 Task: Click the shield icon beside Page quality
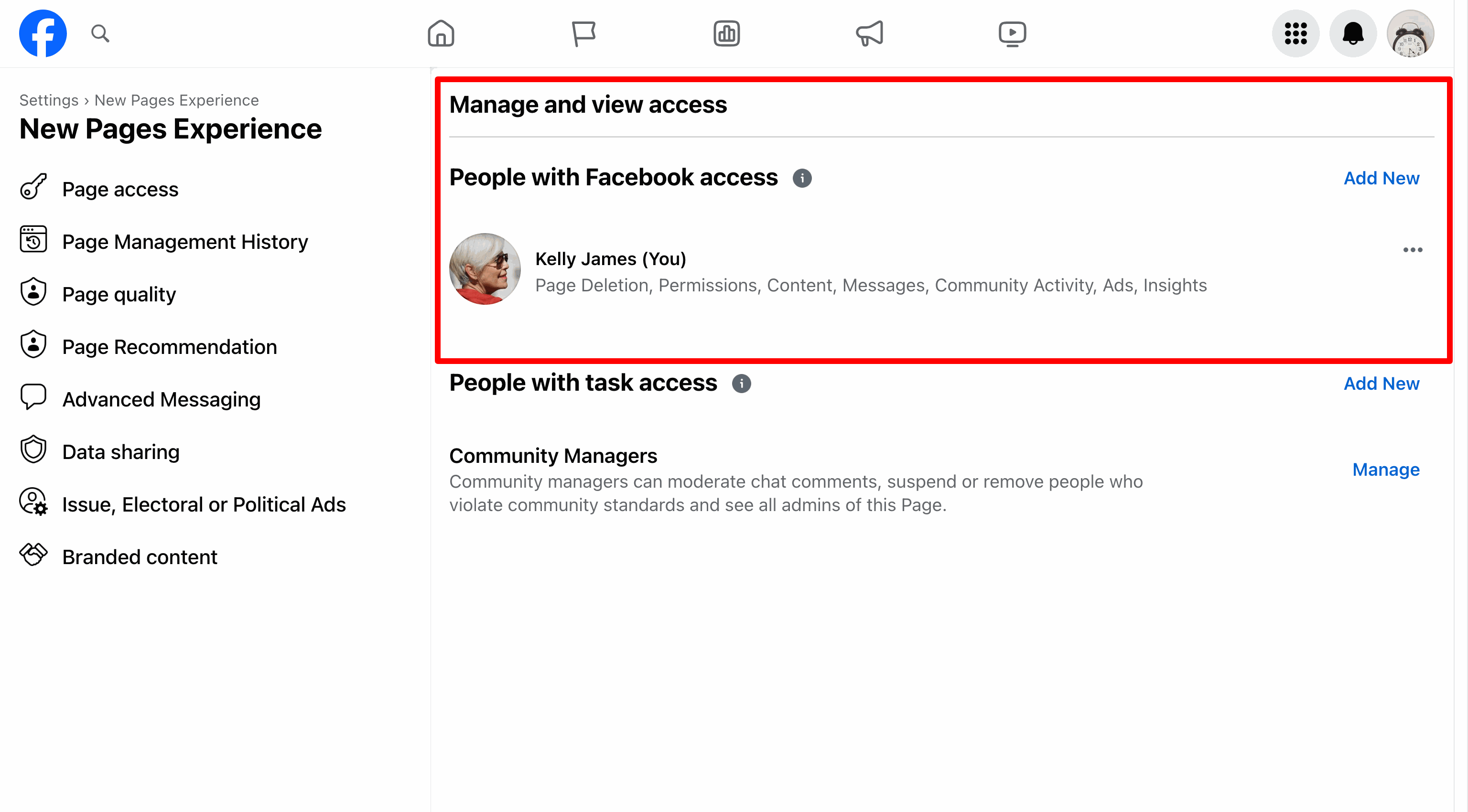(33, 291)
